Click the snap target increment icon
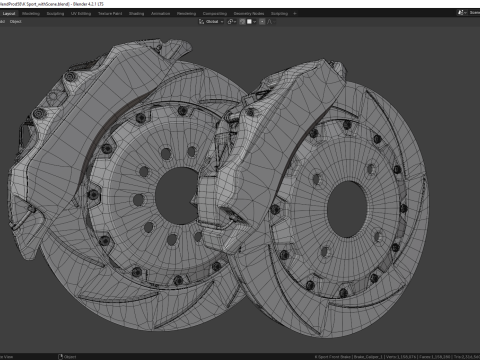 [249, 22]
